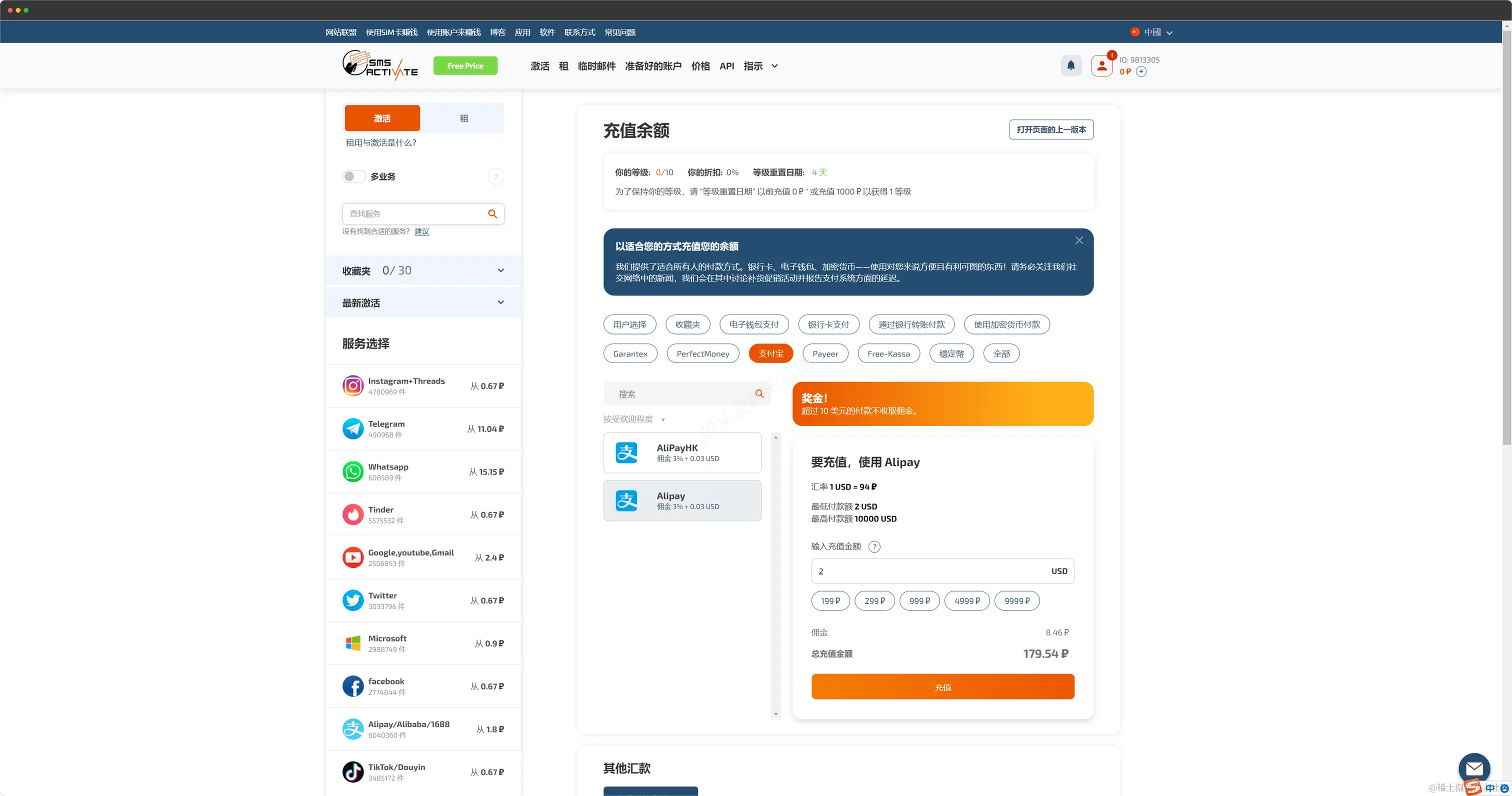Choose the 199 ₽ preset amount
Viewport: 1512px width, 796px height.
(x=830, y=600)
